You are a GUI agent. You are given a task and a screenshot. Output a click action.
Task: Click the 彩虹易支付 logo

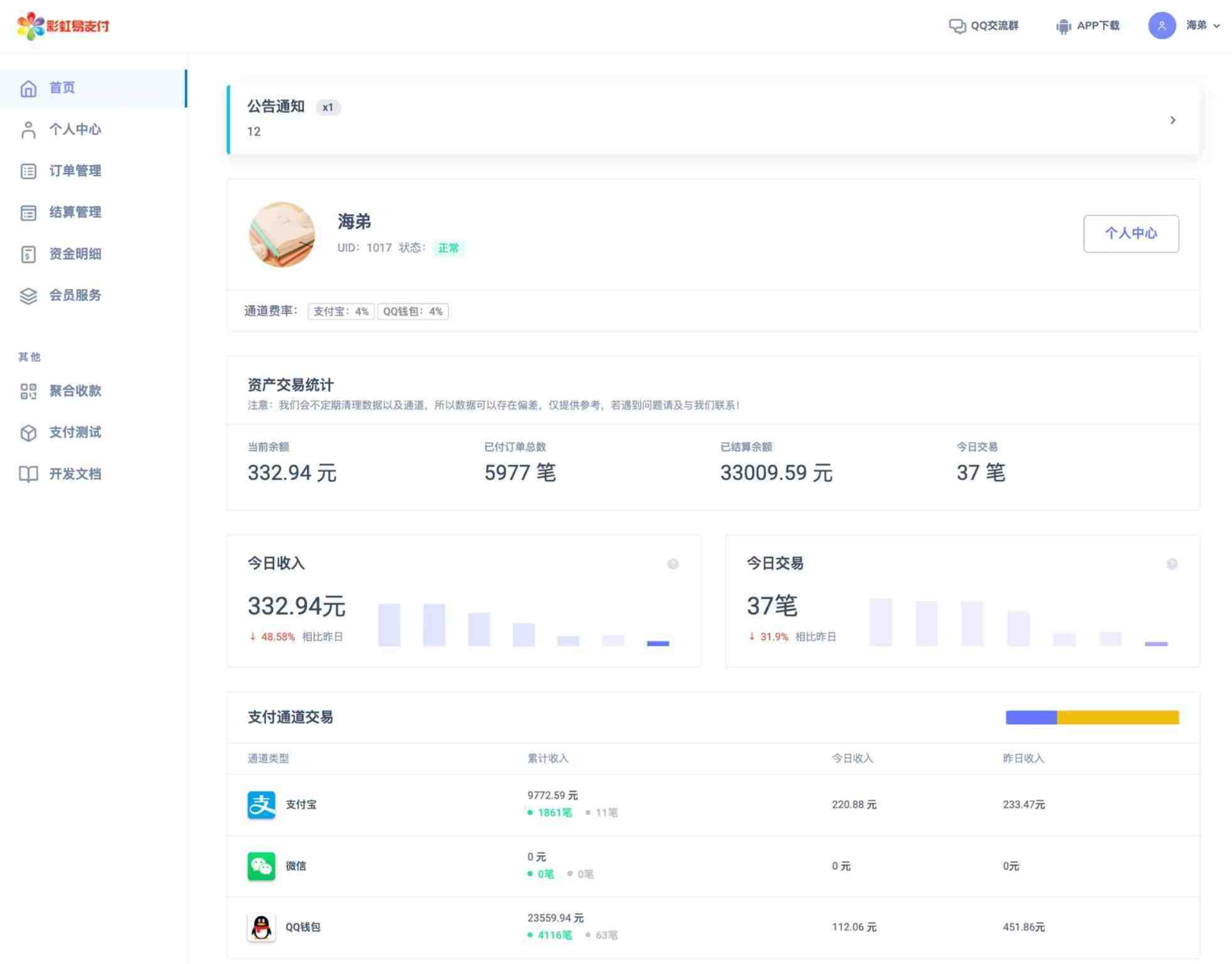pyautogui.click(x=63, y=26)
